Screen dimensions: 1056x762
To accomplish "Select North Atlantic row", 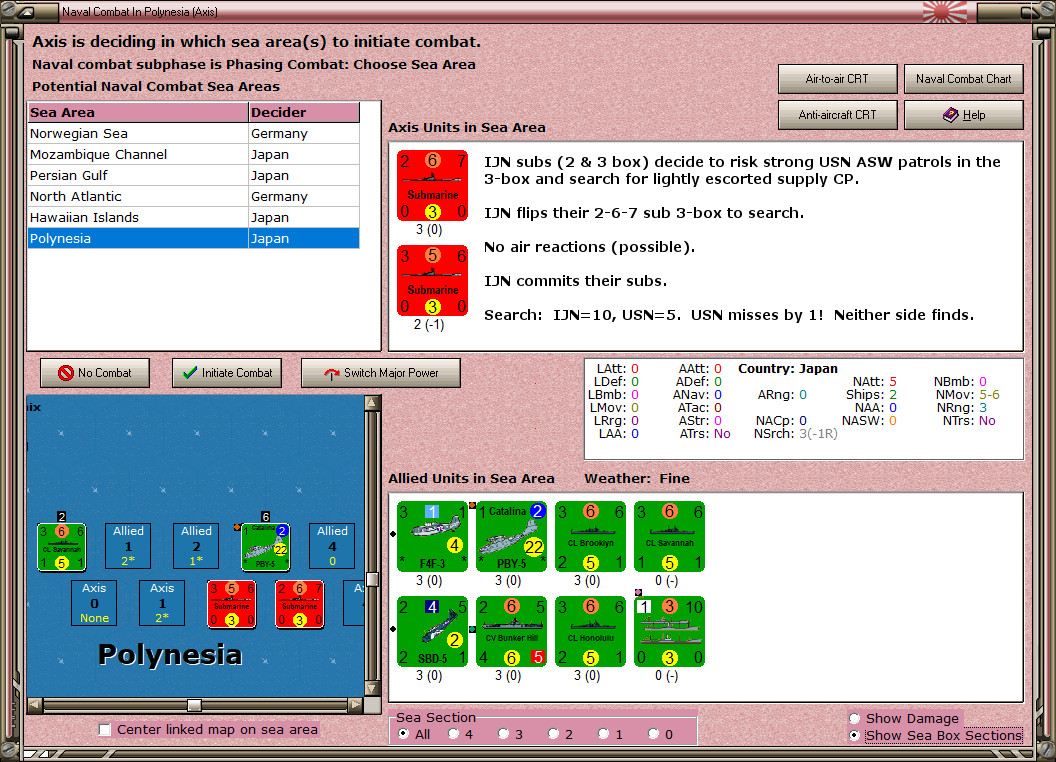I will (x=193, y=196).
